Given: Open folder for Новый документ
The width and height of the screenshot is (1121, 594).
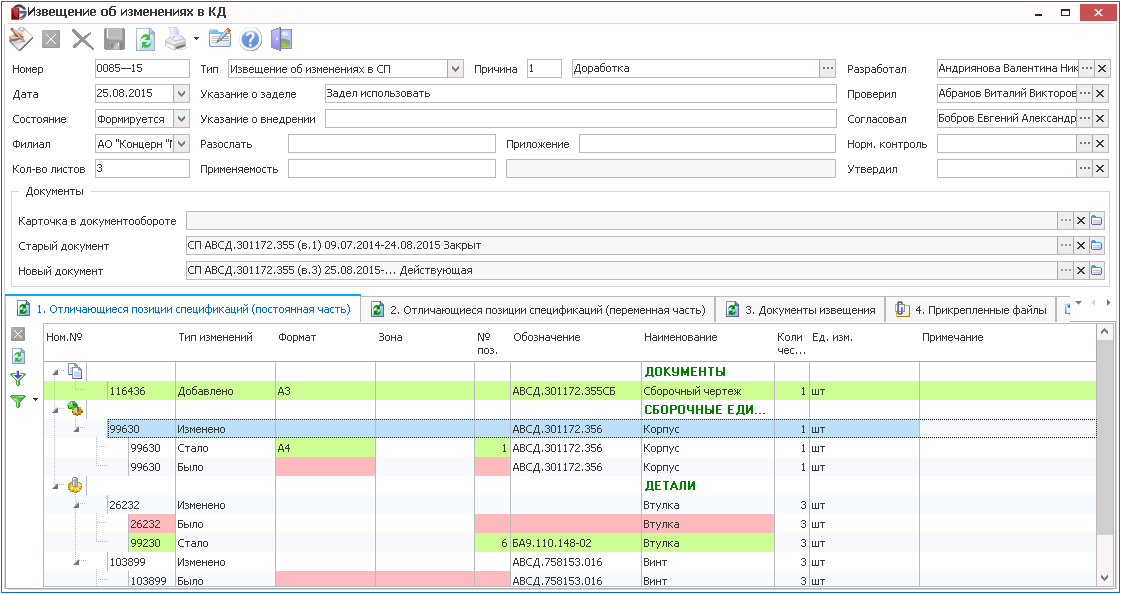Looking at the screenshot, I should pos(1097,271).
